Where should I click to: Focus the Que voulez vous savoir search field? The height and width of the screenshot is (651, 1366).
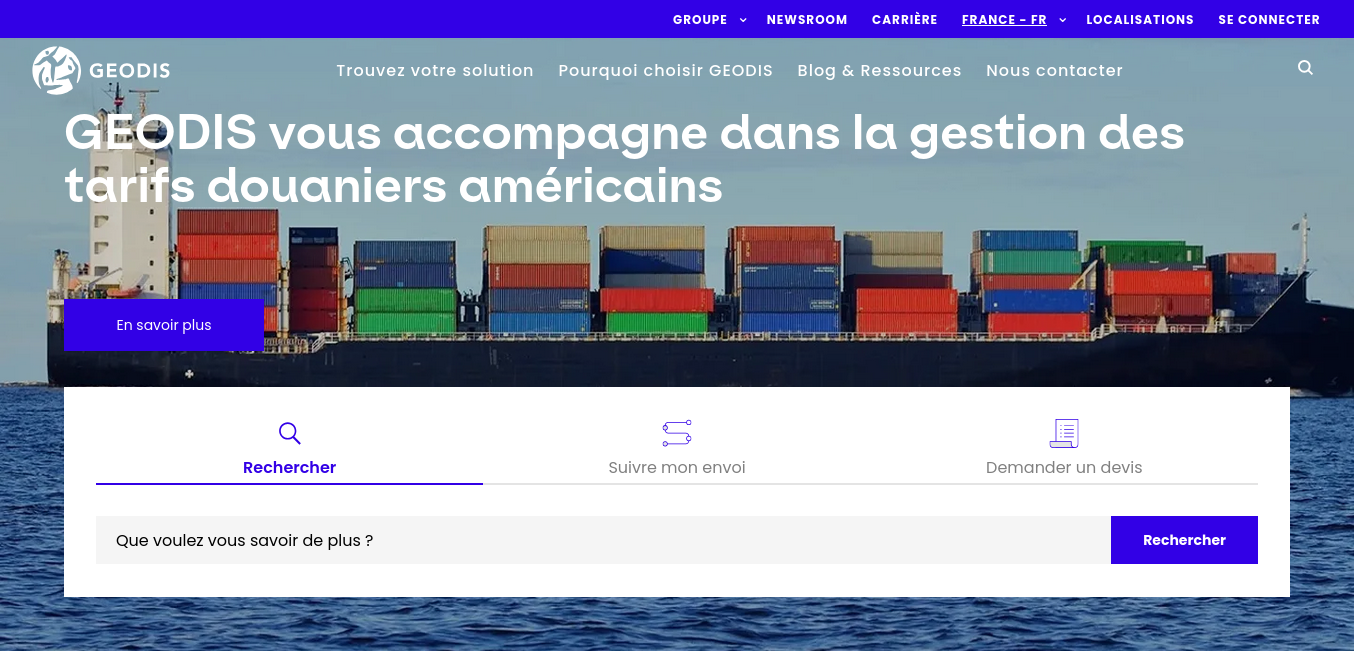[603, 540]
